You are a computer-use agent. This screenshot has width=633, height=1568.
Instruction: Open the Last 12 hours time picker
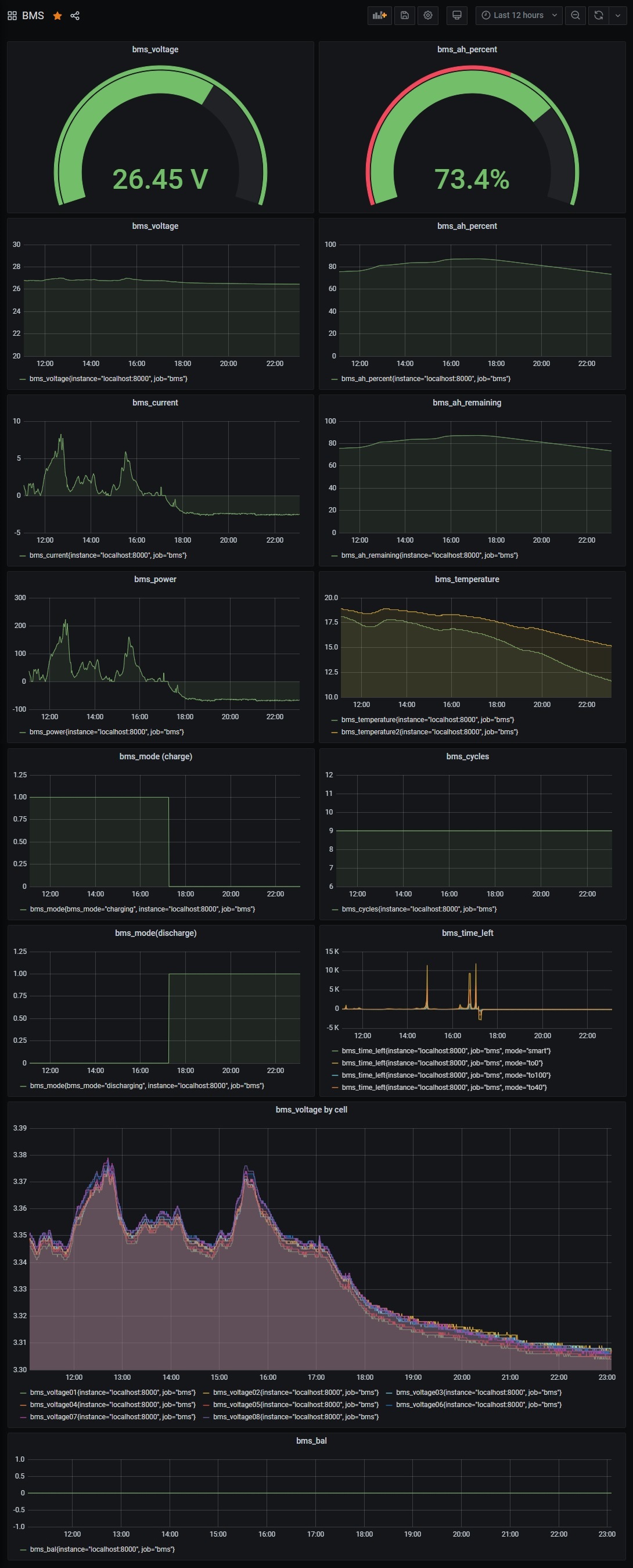click(x=519, y=15)
